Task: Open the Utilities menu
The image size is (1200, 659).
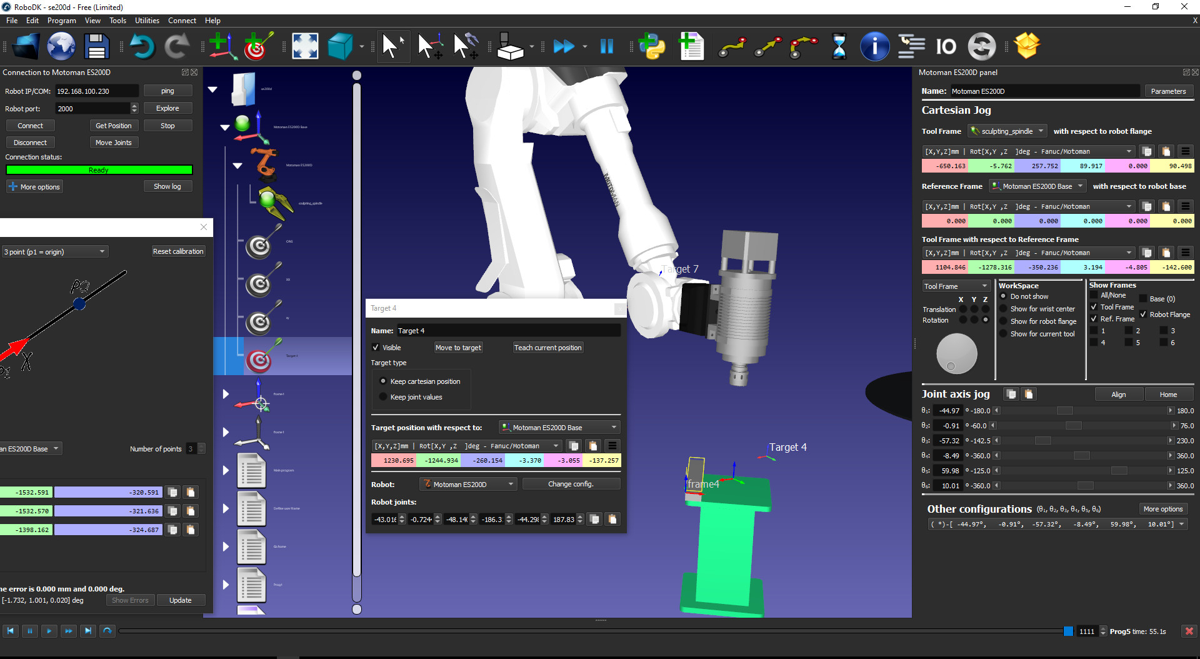Action: 147,20
